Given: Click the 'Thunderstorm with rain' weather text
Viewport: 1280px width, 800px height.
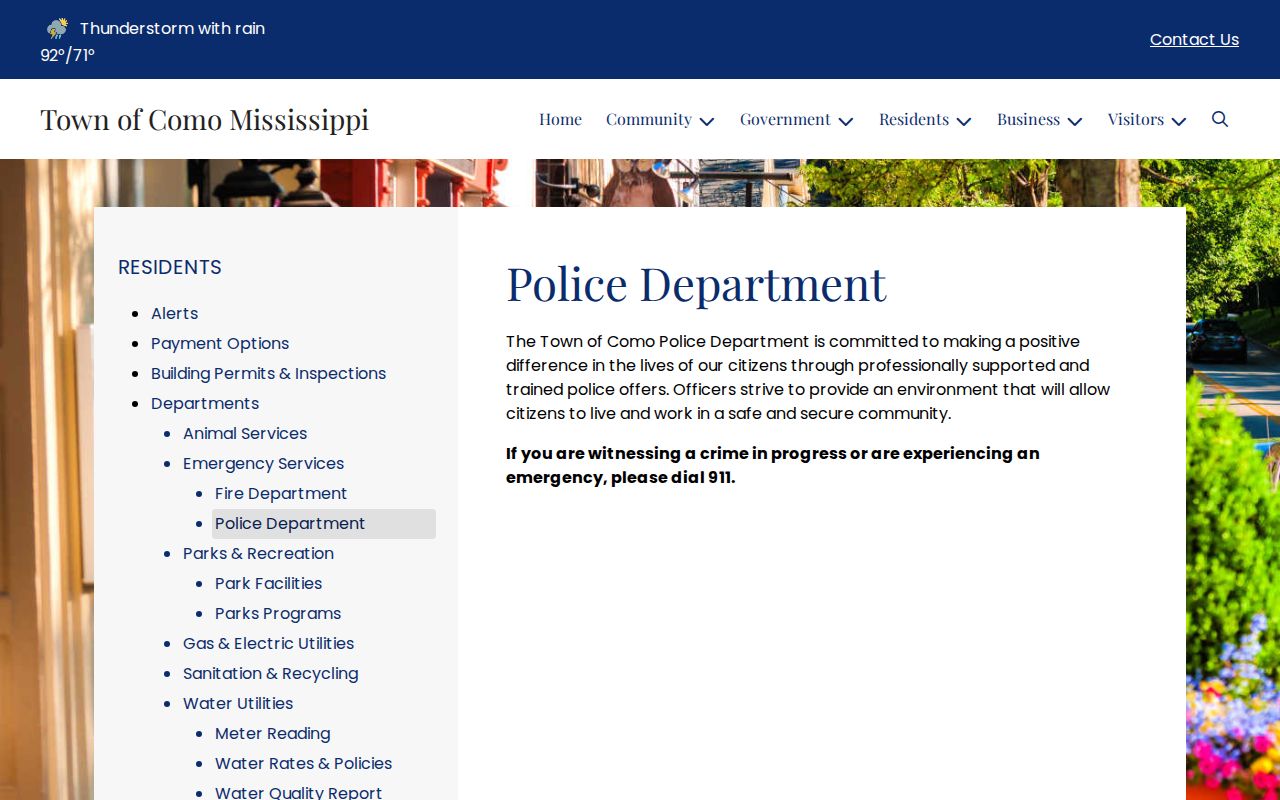Looking at the screenshot, I should [172, 28].
